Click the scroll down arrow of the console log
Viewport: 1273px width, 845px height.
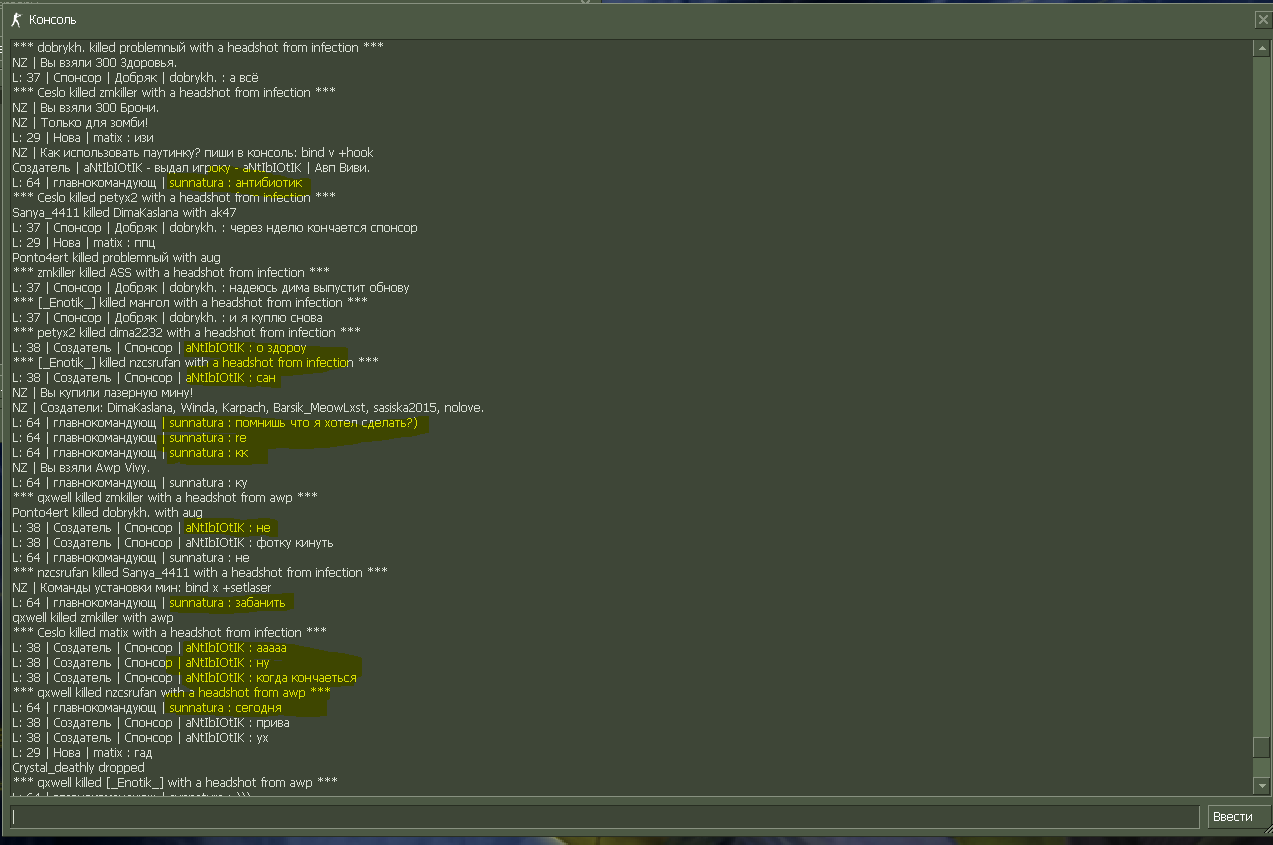1261,785
